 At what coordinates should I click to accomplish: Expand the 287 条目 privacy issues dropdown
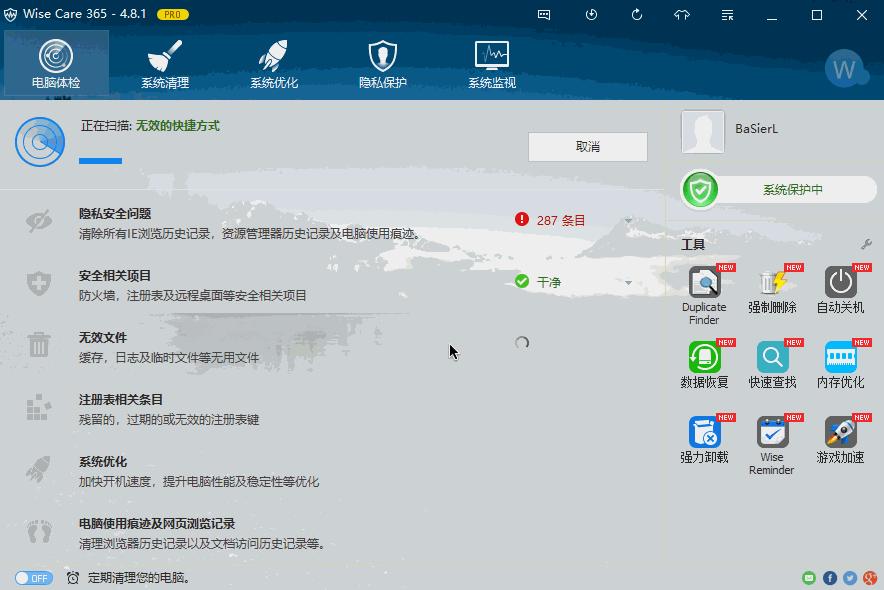(x=628, y=220)
